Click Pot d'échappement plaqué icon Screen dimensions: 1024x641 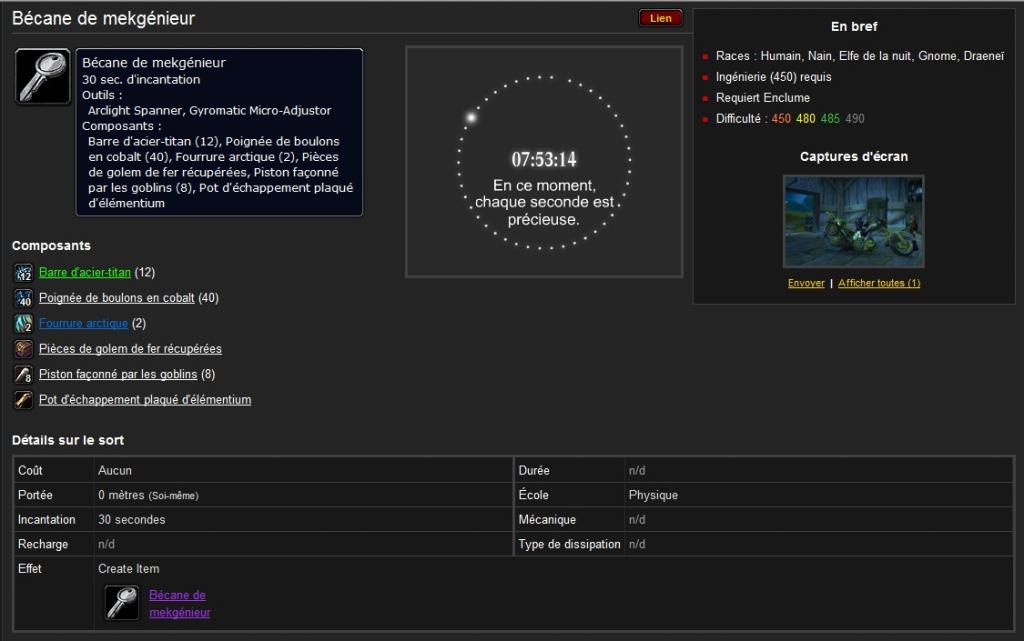[x=24, y=400]
